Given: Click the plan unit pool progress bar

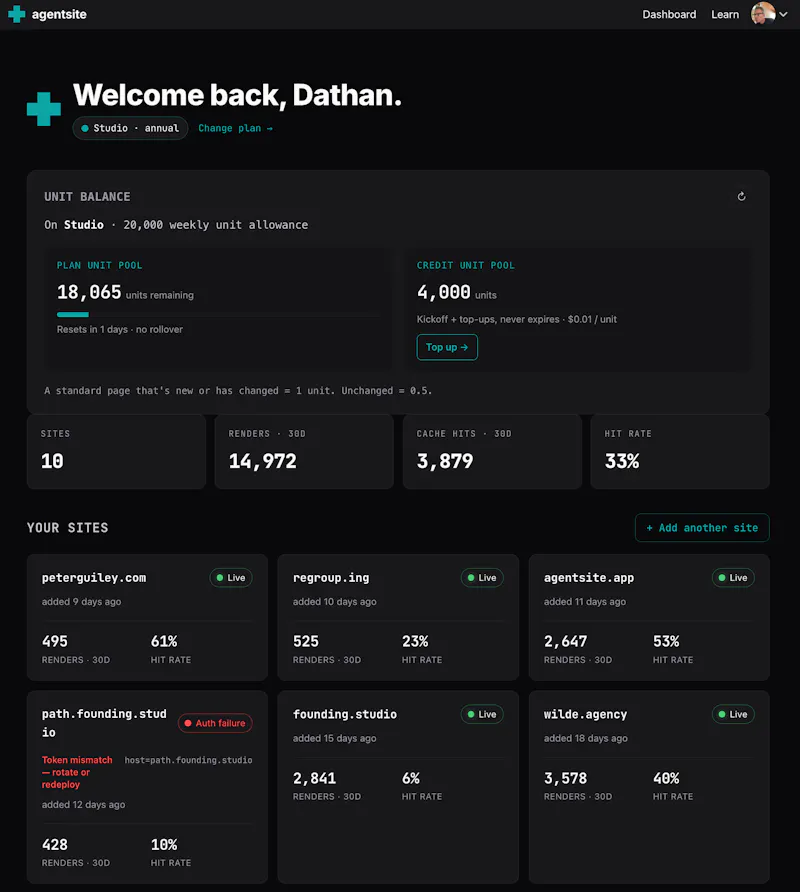Looking at the screenshot, I should [218, 315].
